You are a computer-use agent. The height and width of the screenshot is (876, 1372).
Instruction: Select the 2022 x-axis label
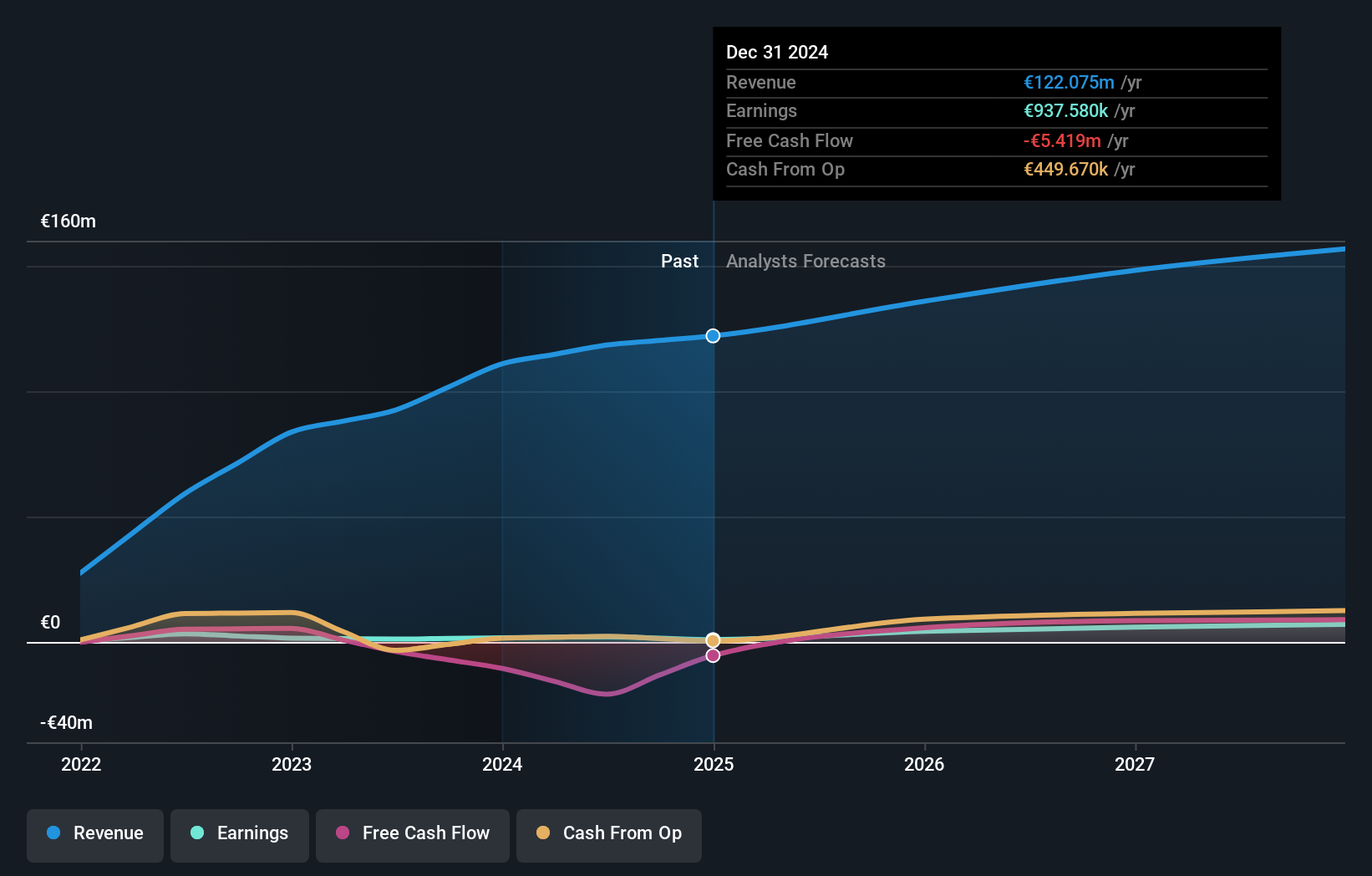pyautogui.click(x=81, y=764)
